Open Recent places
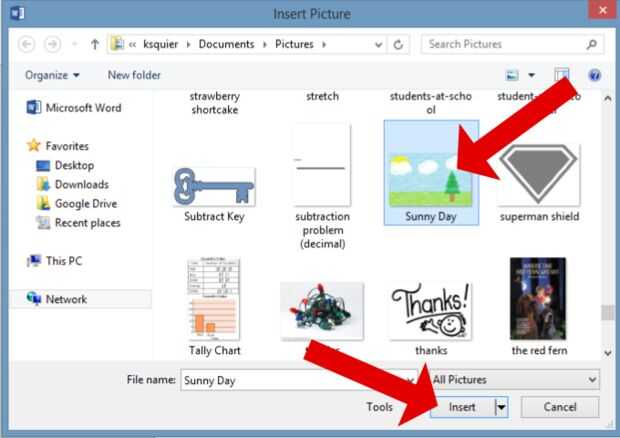 78,223
